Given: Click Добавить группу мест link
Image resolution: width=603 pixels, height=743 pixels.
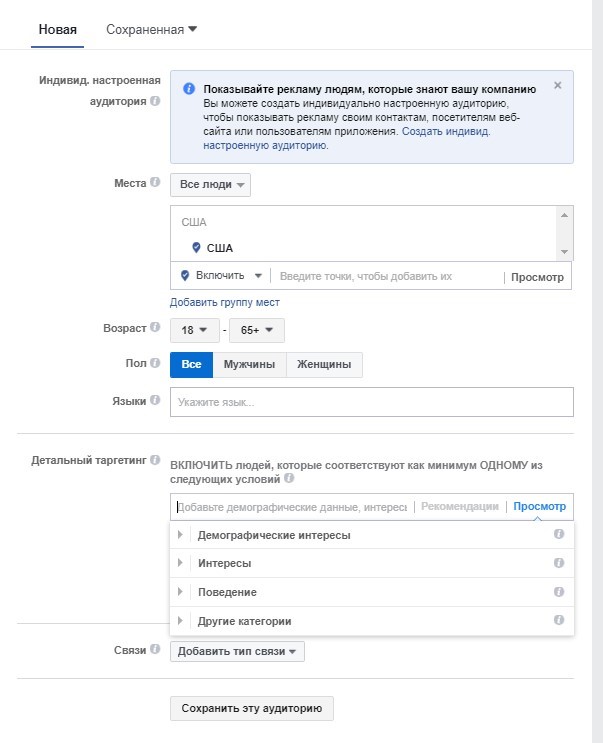Looking at the screenshot, I should [225, 302].
